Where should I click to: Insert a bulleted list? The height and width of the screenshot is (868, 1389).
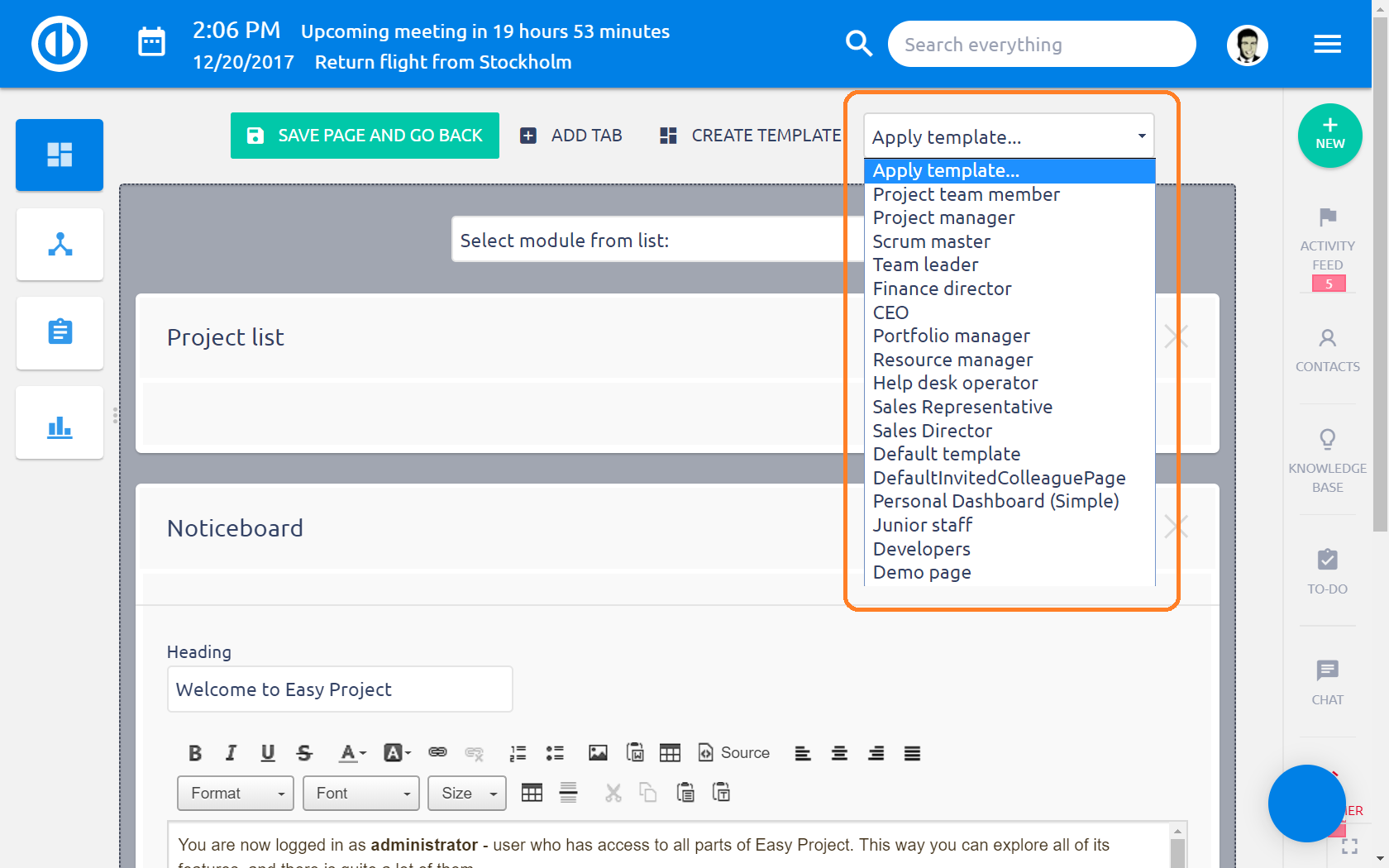pos(555,753)
